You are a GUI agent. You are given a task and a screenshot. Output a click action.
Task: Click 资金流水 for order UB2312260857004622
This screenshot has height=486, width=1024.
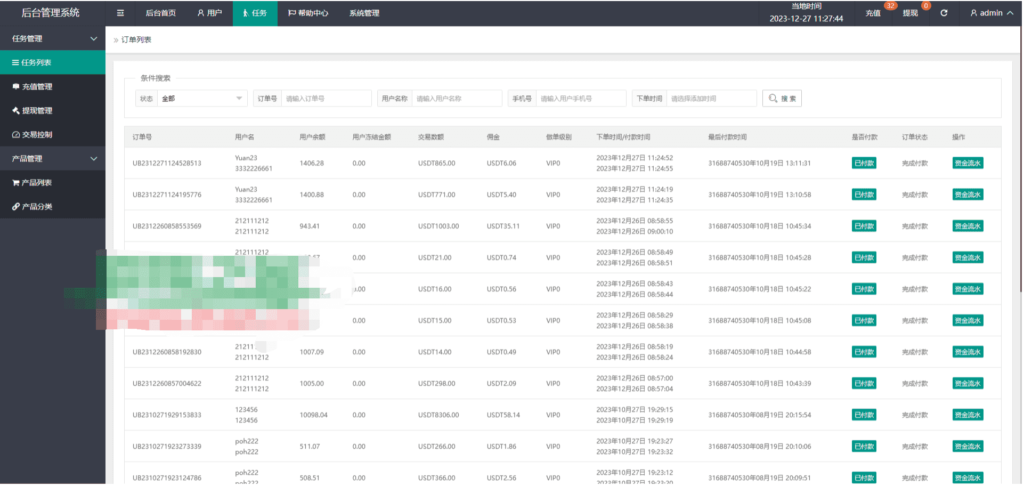[968, 383]
